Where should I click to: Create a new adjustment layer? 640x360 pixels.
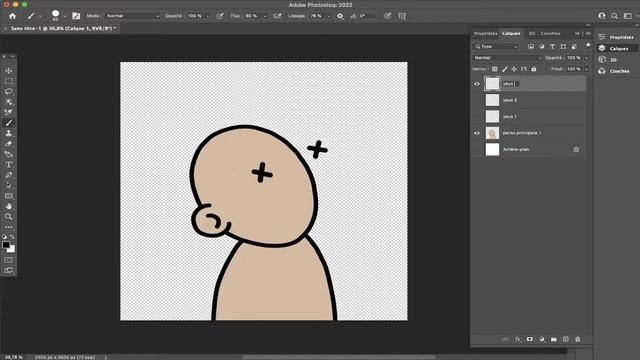pos(542,339)
